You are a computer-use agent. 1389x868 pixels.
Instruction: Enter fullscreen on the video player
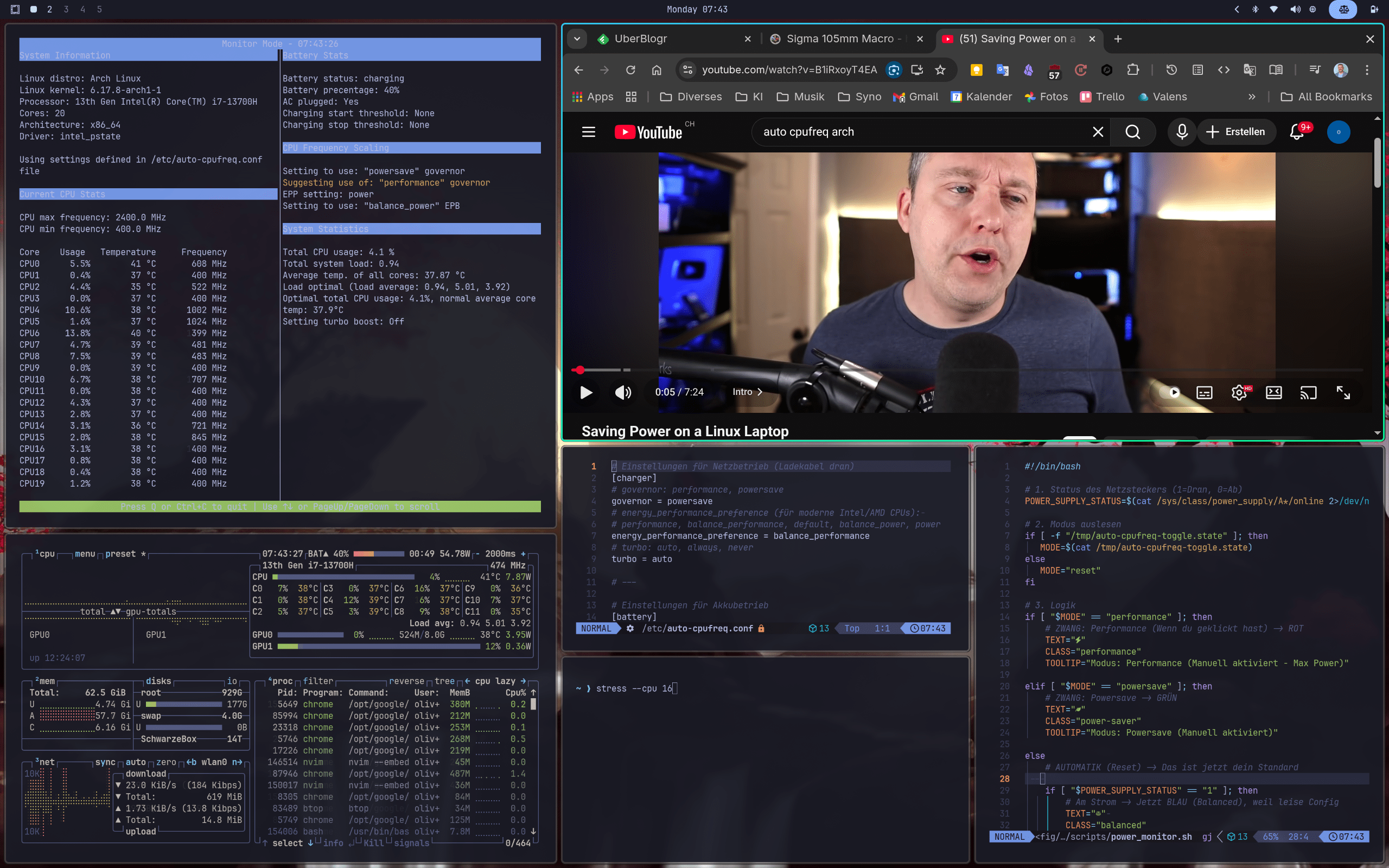click(x=1343, y=393)
